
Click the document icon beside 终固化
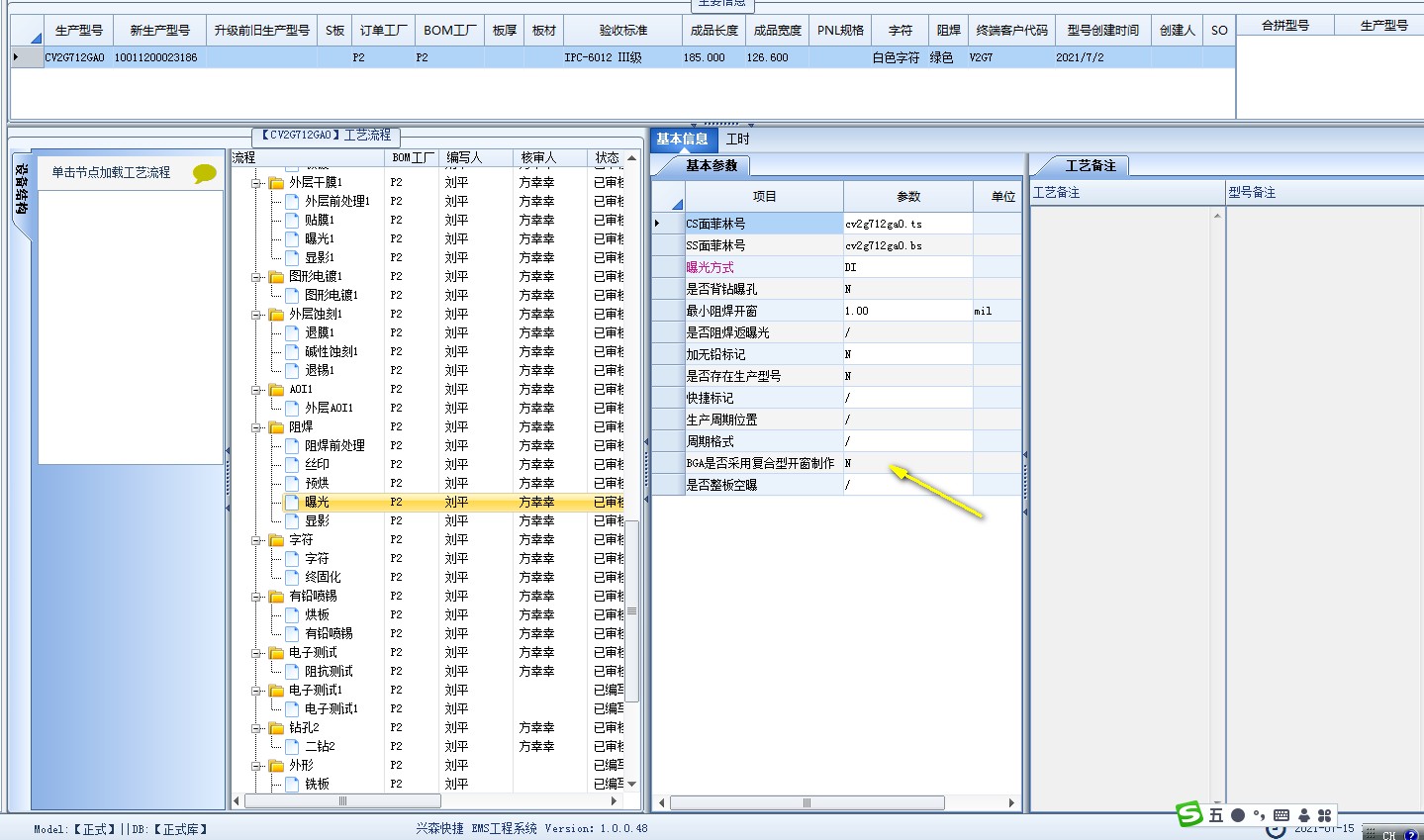[x=293, y=577]
